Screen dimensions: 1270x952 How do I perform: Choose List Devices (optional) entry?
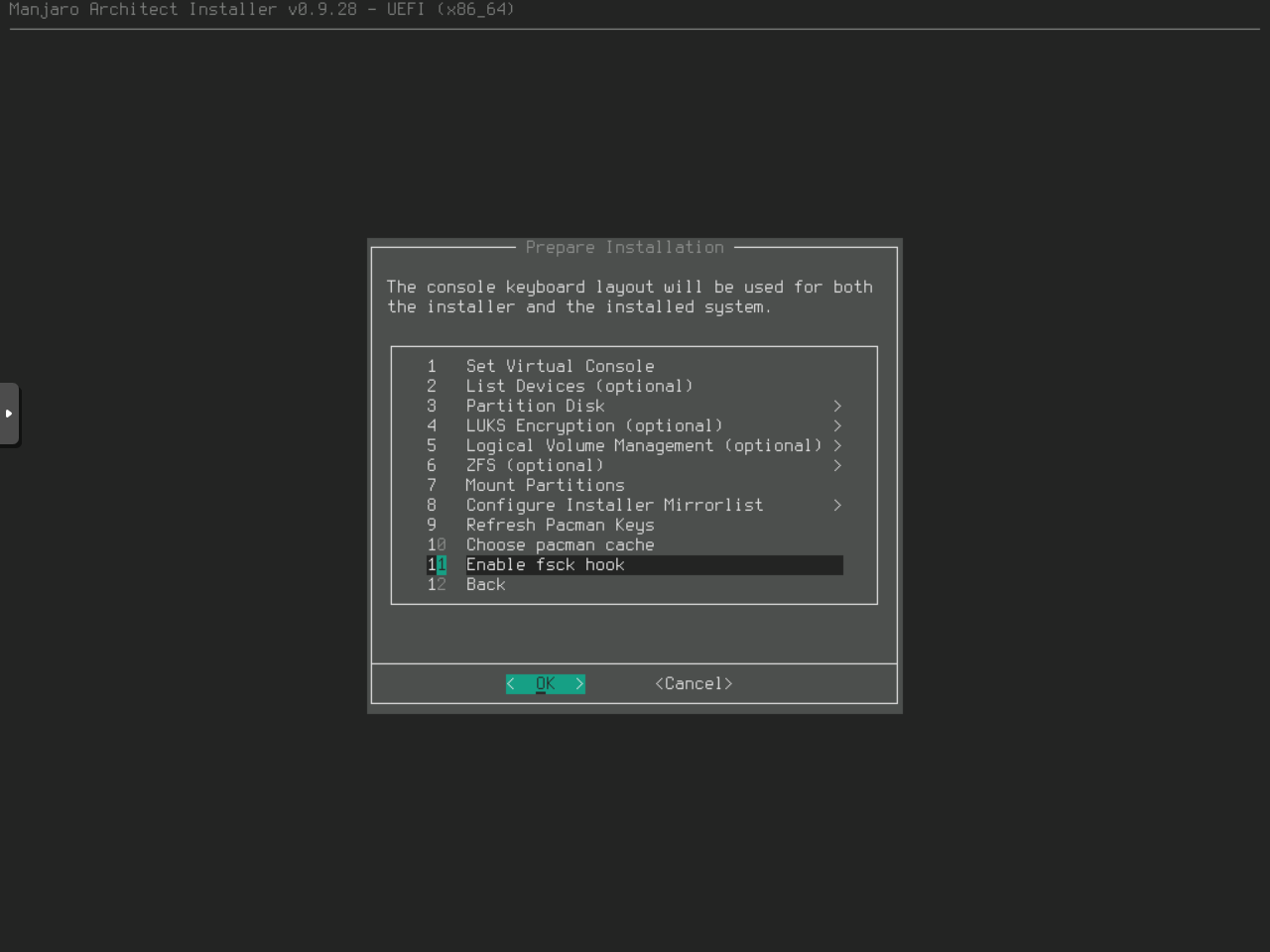(578, 386)
